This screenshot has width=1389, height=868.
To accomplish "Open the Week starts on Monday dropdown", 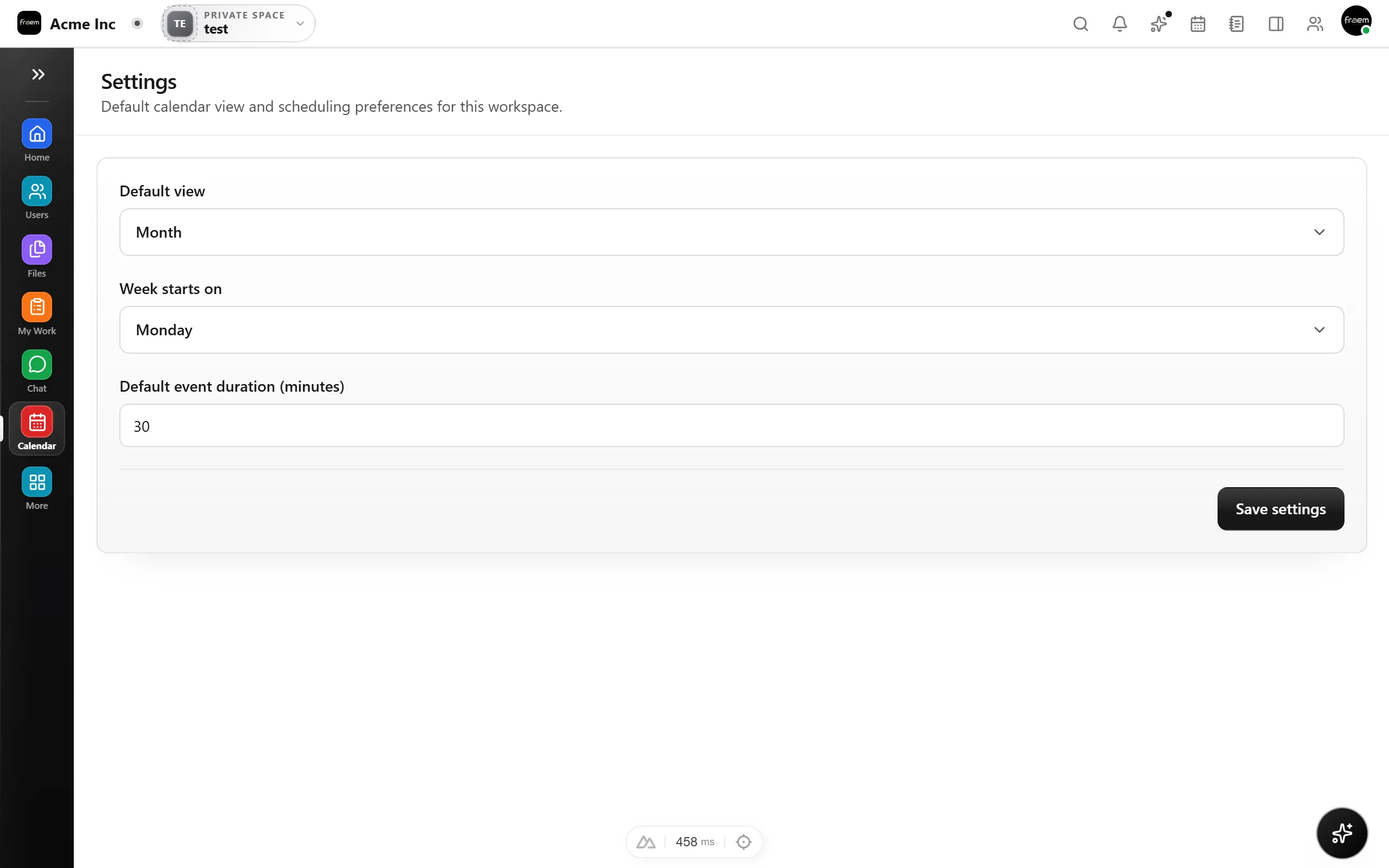I will coord(731,329).
